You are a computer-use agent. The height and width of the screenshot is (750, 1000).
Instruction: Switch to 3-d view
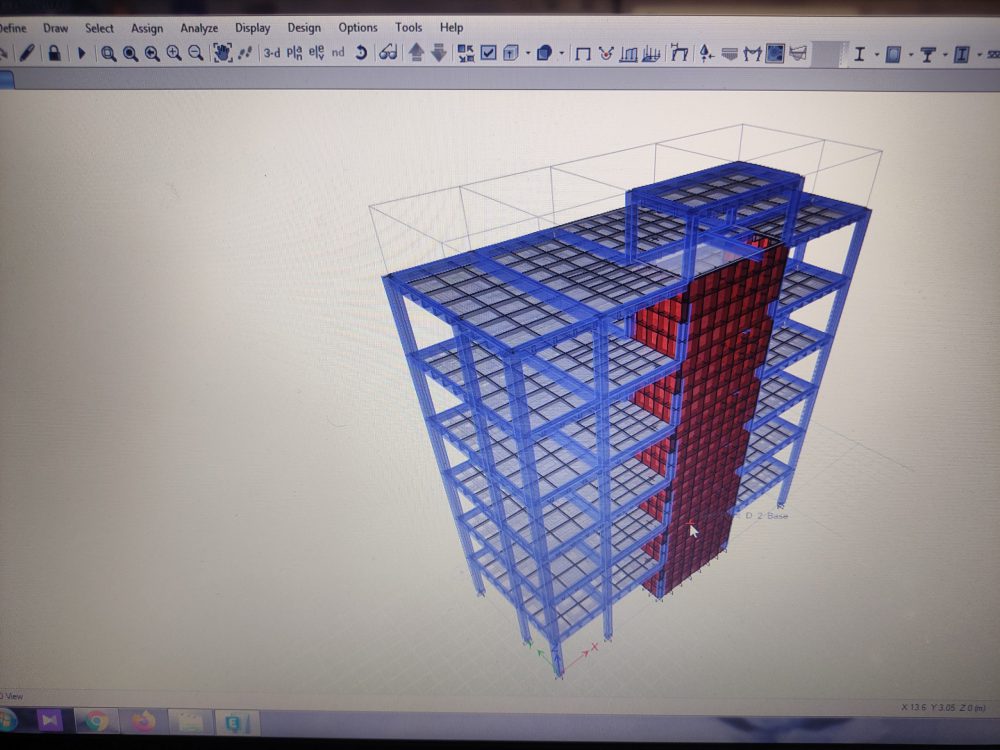coord(271,54)
